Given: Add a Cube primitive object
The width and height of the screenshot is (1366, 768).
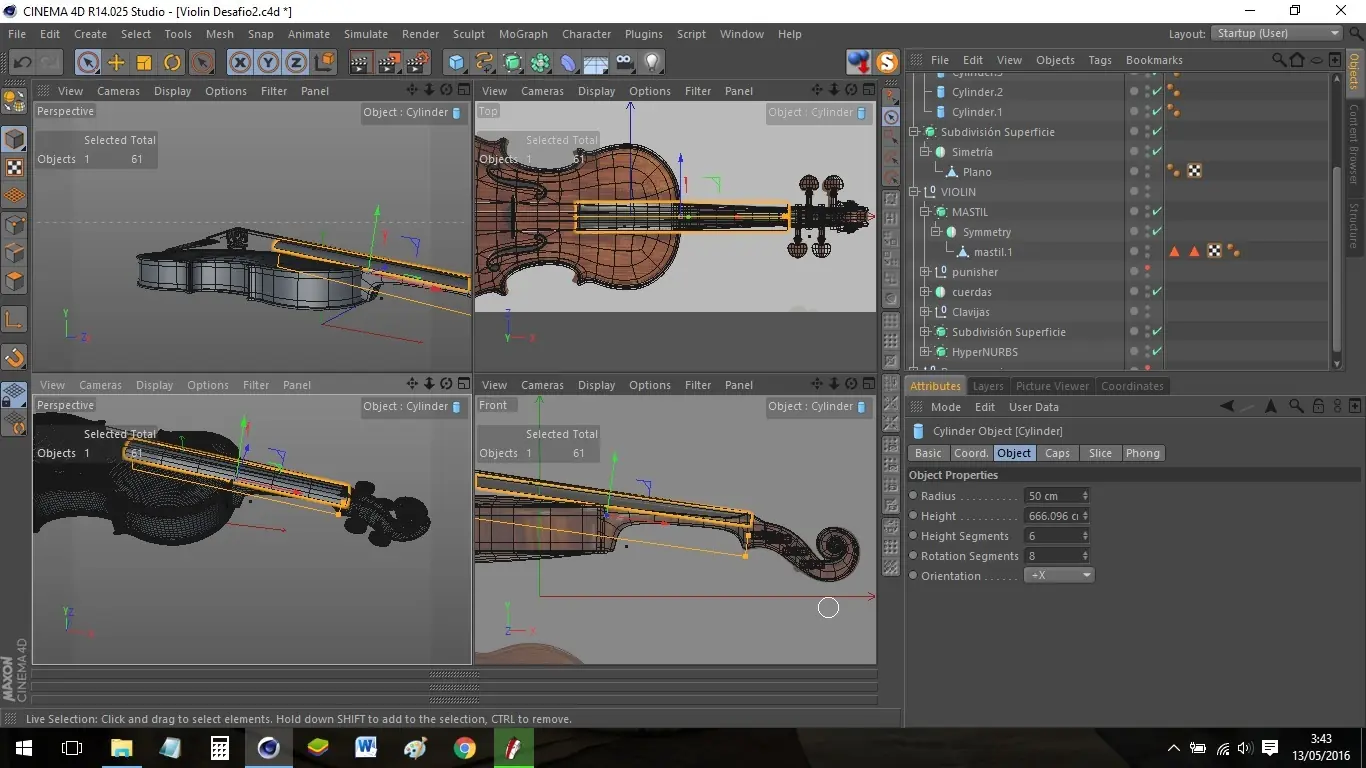Looking at the screenshot, I should click(457, 62).
